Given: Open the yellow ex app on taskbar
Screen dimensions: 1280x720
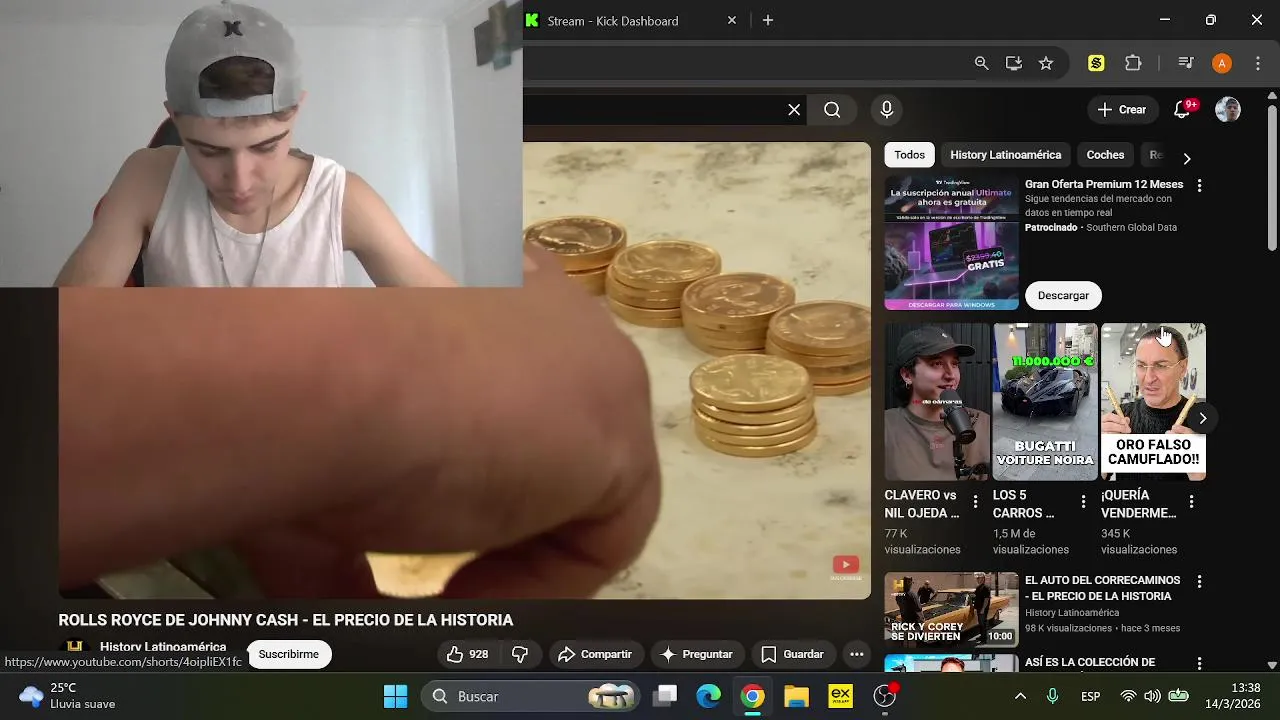Looking at the screenshot, I should coord(840,696).
